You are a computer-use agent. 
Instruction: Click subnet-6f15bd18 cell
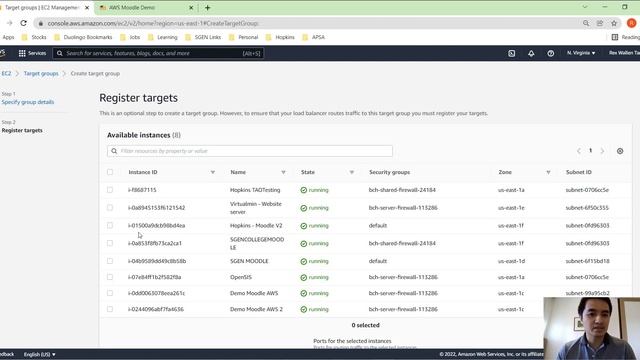[587, 261]
